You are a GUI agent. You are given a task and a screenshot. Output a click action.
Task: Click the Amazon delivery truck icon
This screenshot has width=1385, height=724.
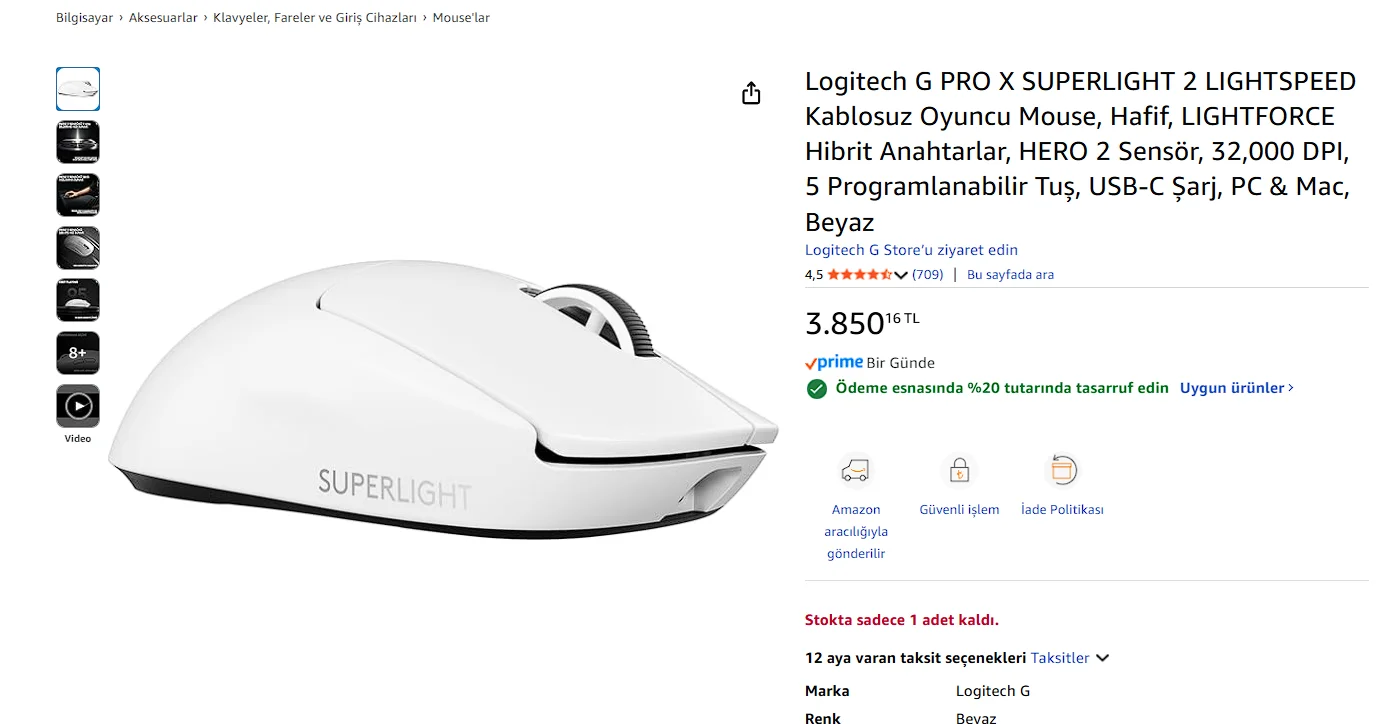click(x=856, y=470)
